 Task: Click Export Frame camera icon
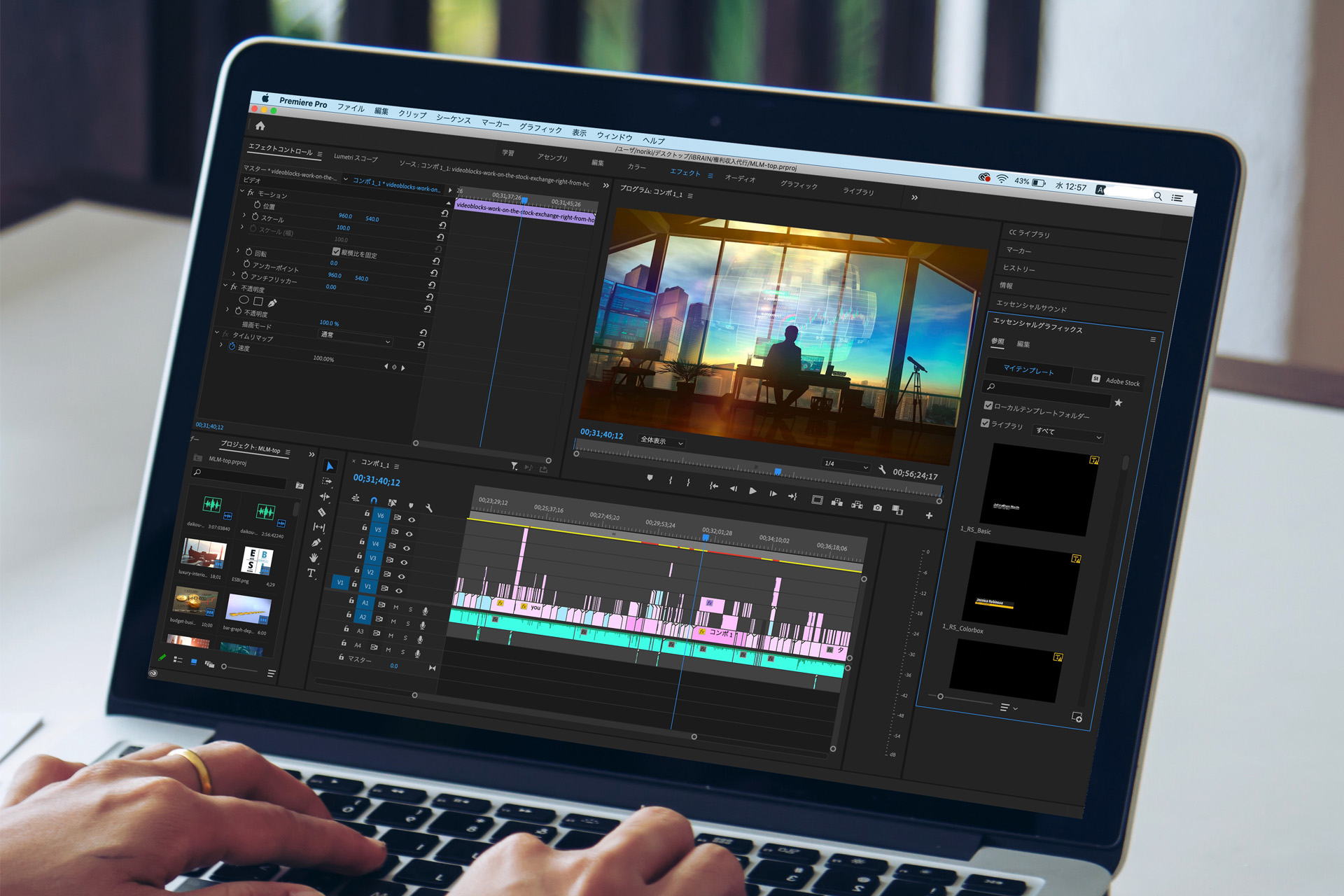pos(877,507)
